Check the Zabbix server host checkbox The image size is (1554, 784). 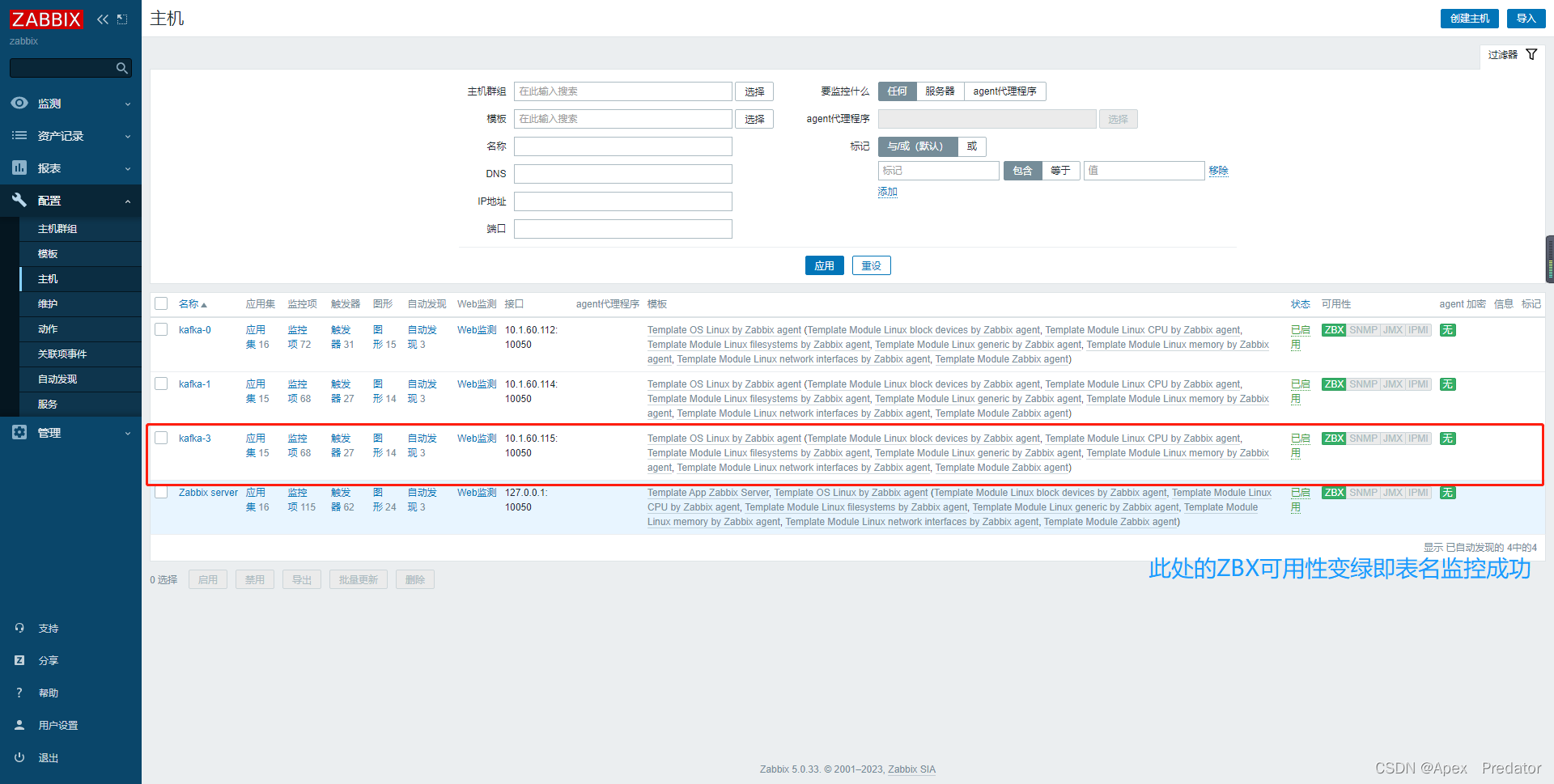pos(161,492)
